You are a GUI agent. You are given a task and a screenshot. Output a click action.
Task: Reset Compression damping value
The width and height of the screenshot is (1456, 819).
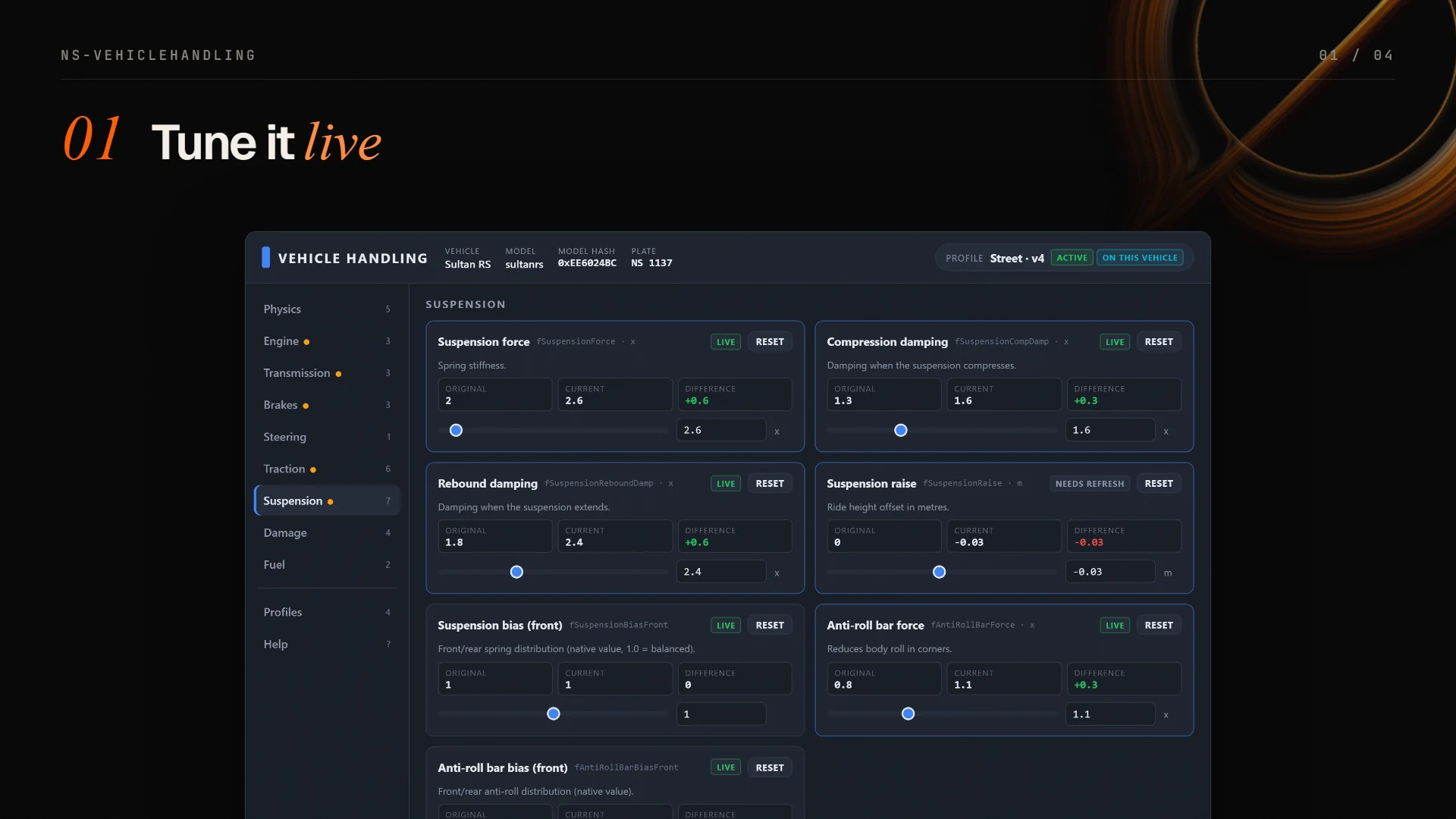coord(1159,342)
